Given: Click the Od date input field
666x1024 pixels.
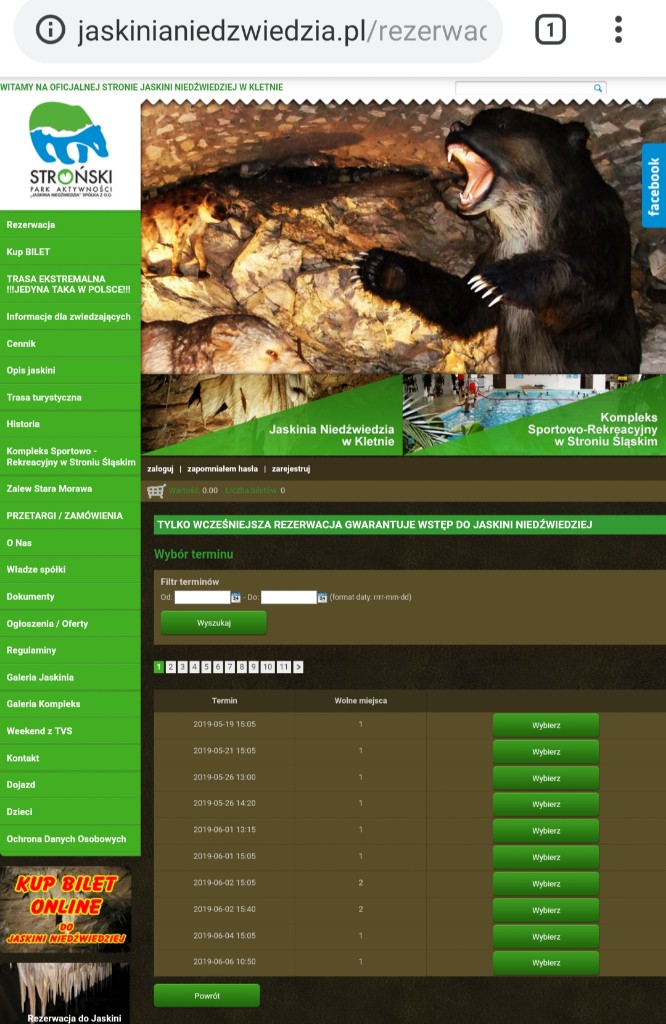Looking at the screenshot, I should (x=202, y=597).
